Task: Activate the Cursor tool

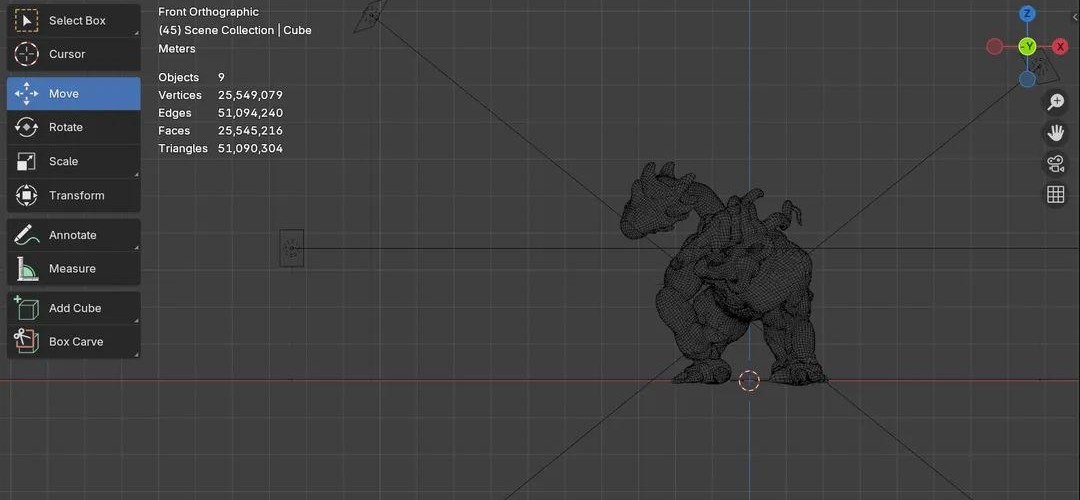Action: [73, 54]
